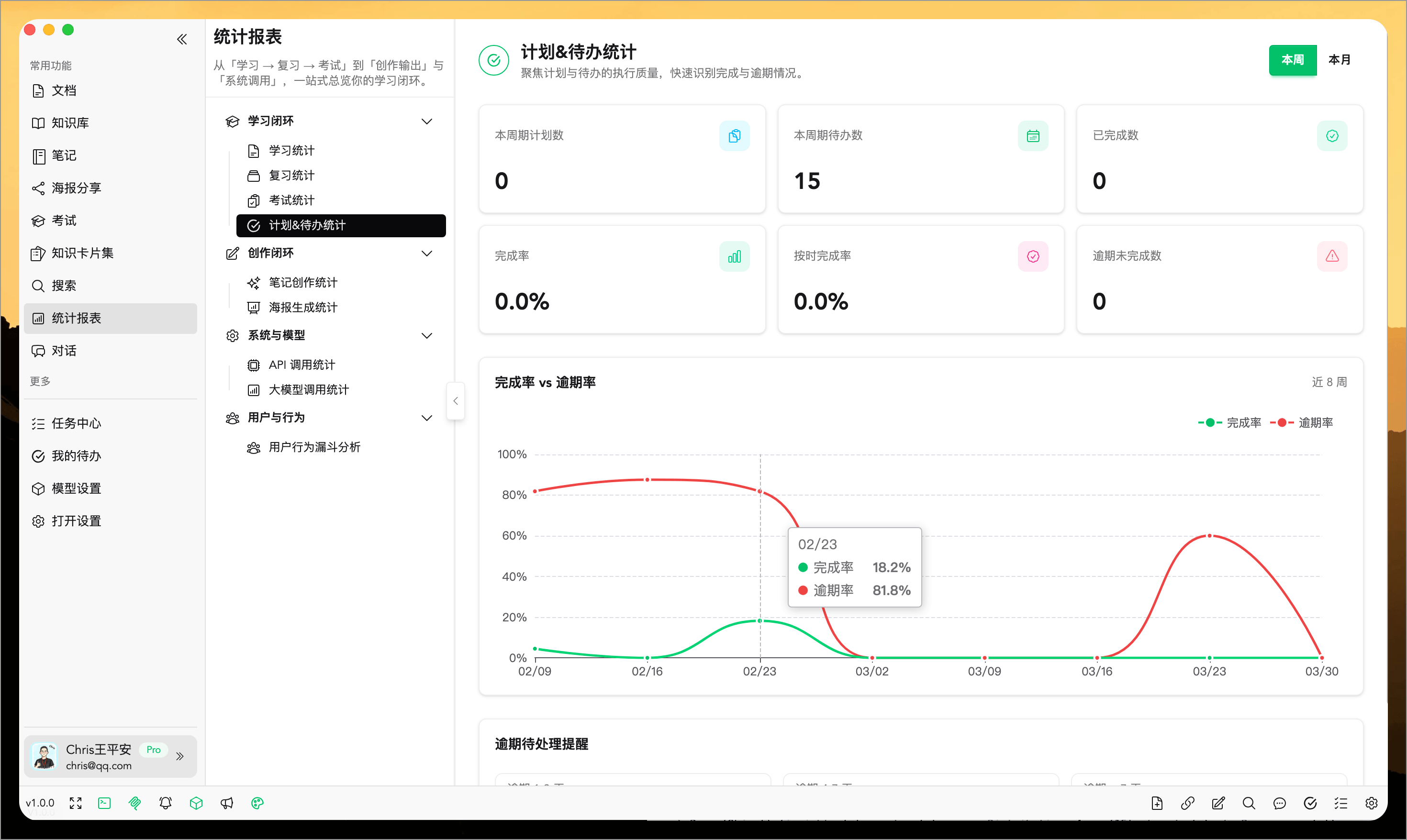Select the 02/16 data point on the red curve

click(x=647, y=479)
